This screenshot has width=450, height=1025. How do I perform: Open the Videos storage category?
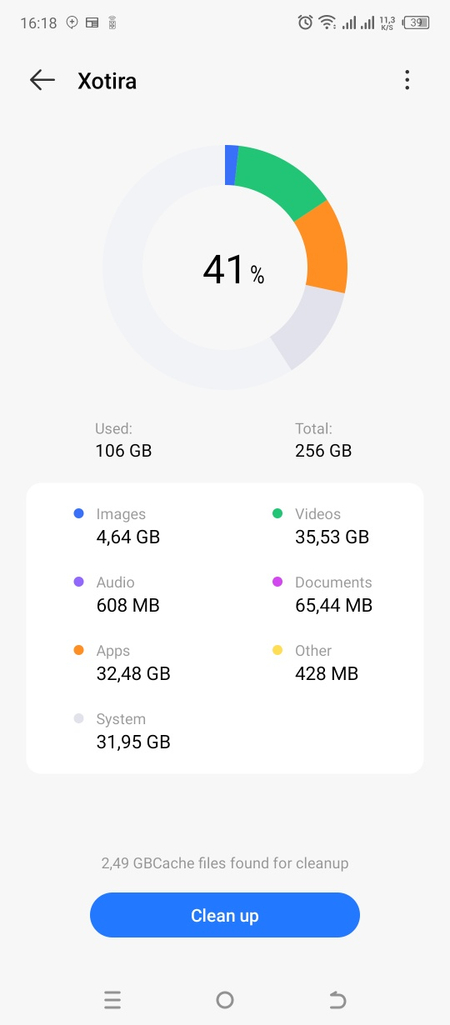tap(320, 526)
